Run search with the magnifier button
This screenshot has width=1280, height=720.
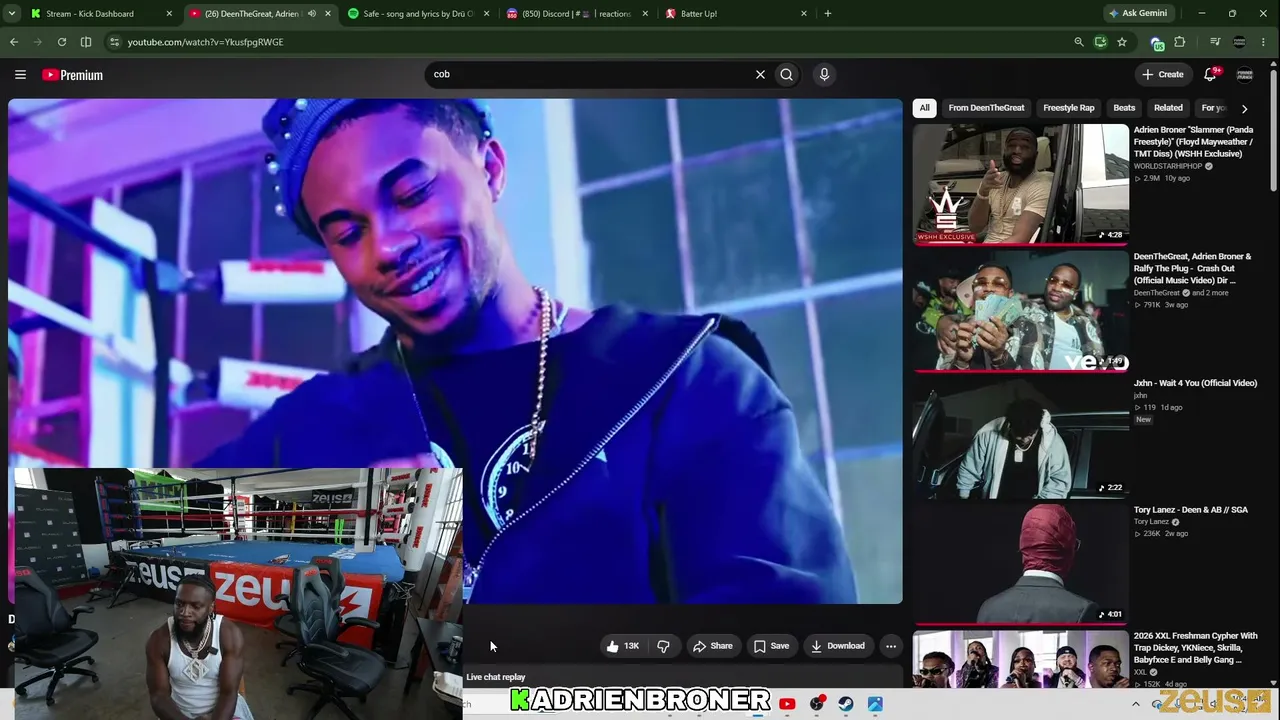tap(787, 74)
